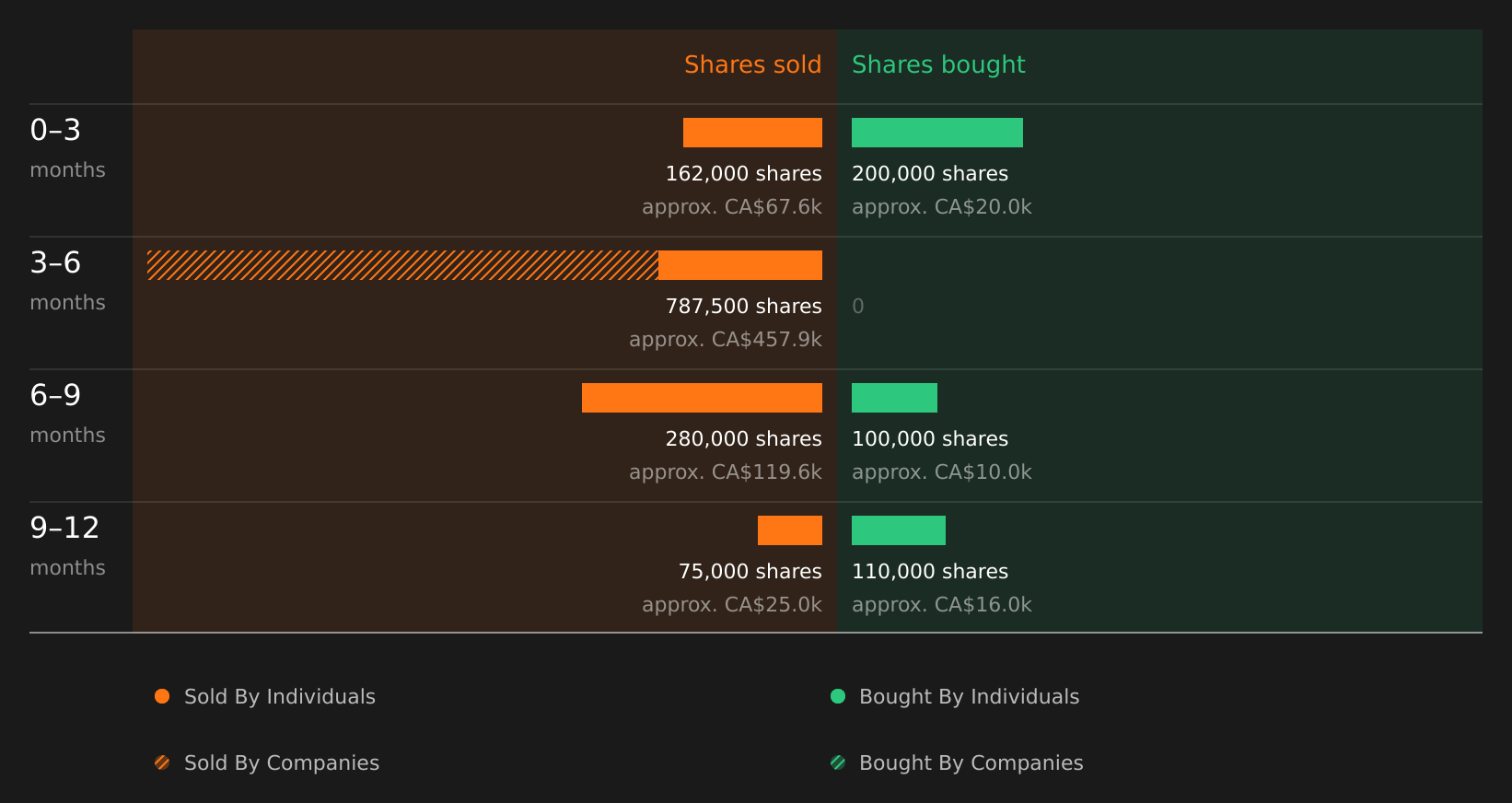The width and height of the screenshot is (1512, 803).
Task: Toggle the Sold By Companies legend label
Action: 282,762
